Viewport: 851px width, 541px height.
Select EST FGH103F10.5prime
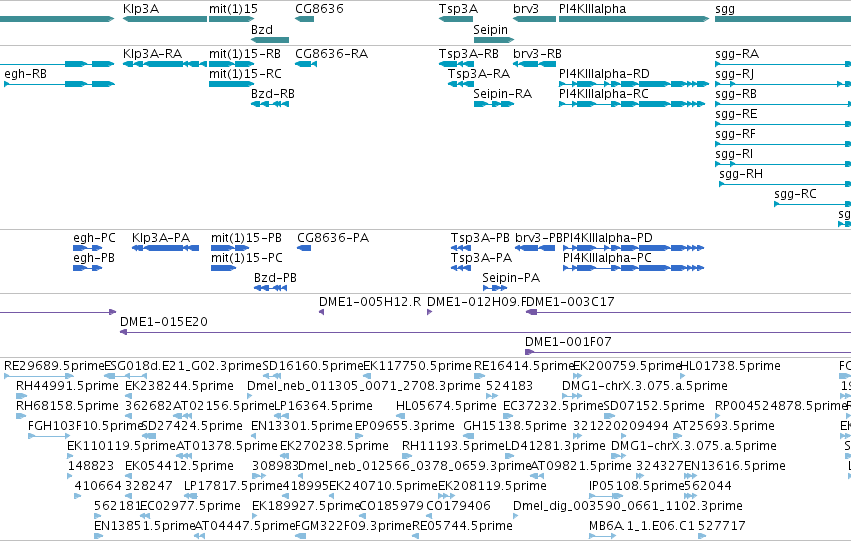(x=49, y=436)
